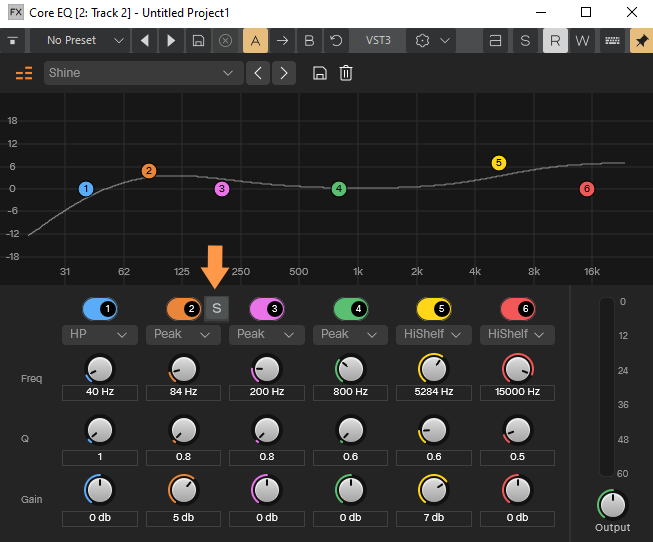Click the 200 Hz frequency field

point(267,392)
